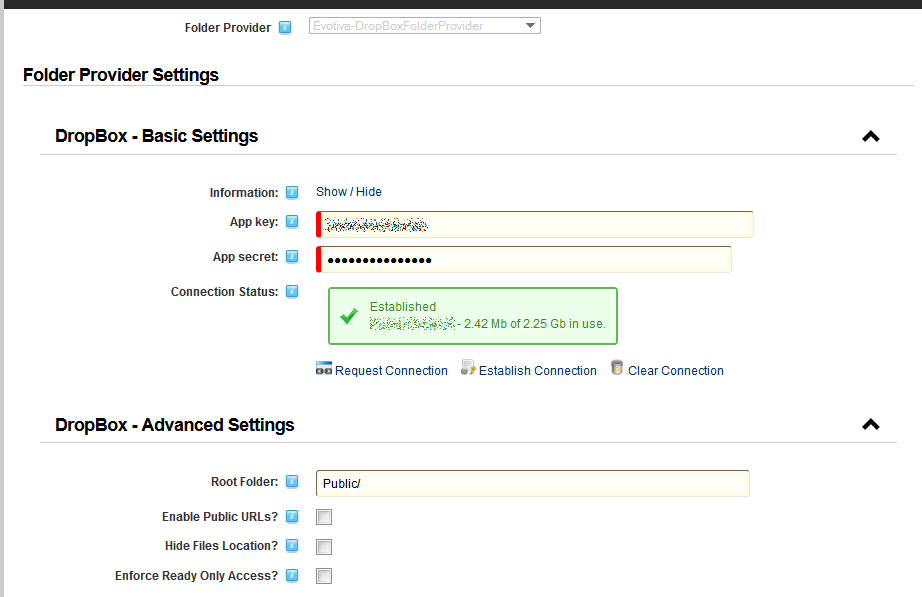Click the Enable Public URLs help icon

[x=292, y=516]
